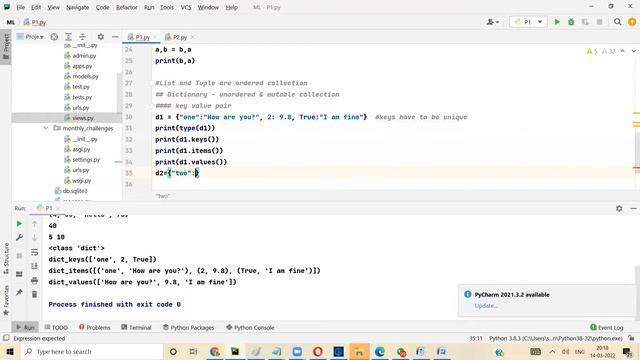Image resolution: width=640 pixels, height=360 pixels.
Task: Open the Problems tool window
Action: 94,327
